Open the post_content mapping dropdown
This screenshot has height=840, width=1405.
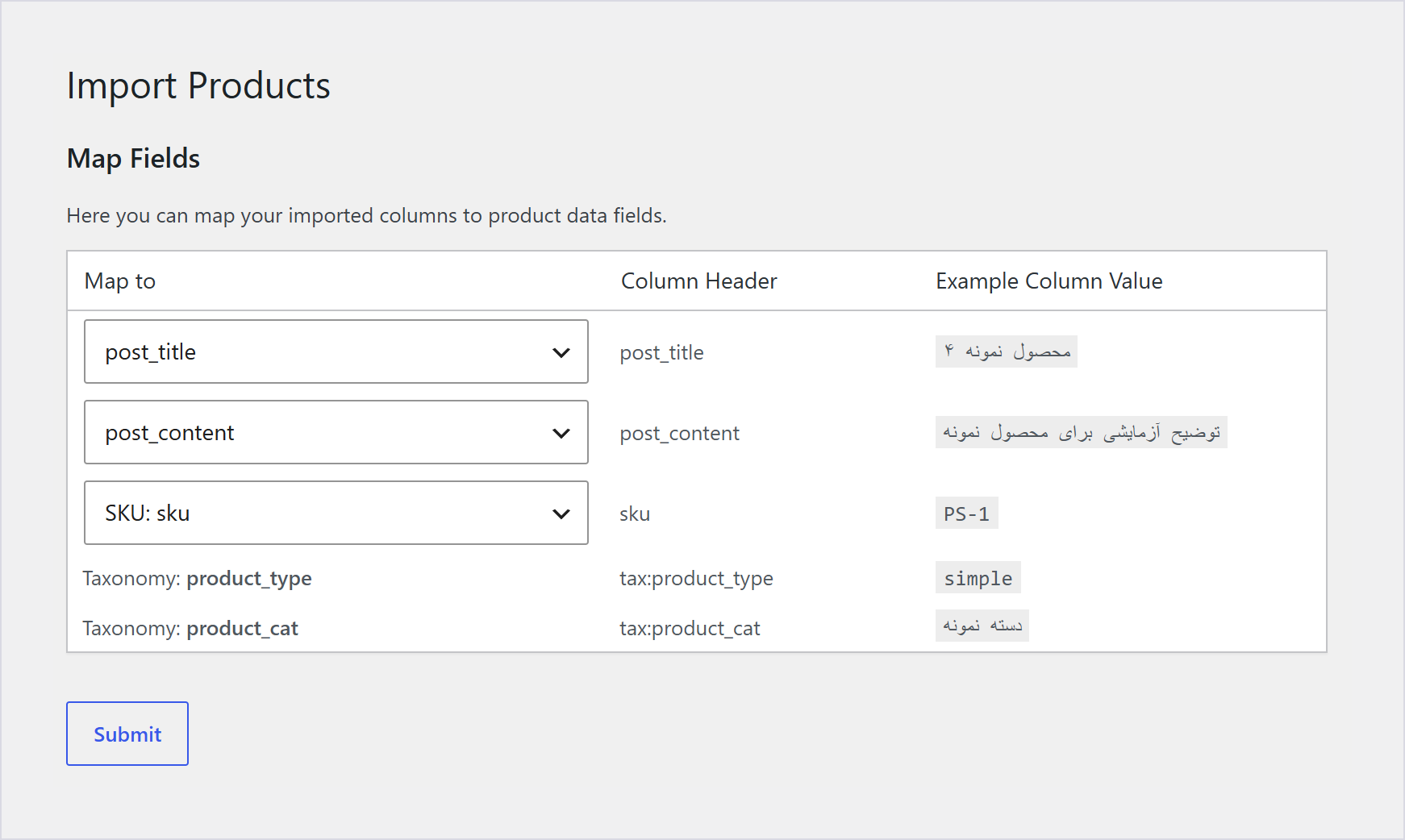point(336,432)
